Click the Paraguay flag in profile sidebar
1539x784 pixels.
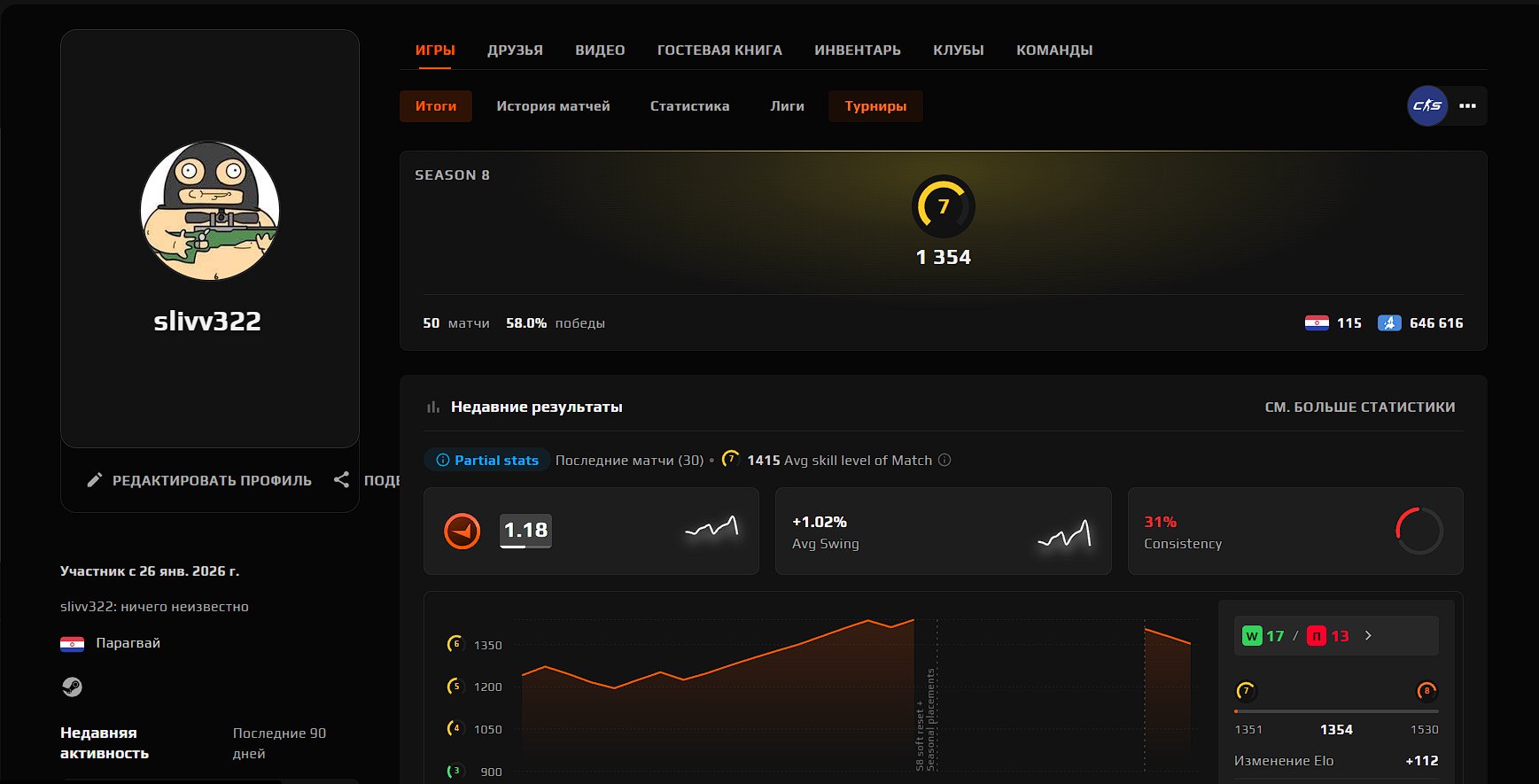tap(72, 643)
